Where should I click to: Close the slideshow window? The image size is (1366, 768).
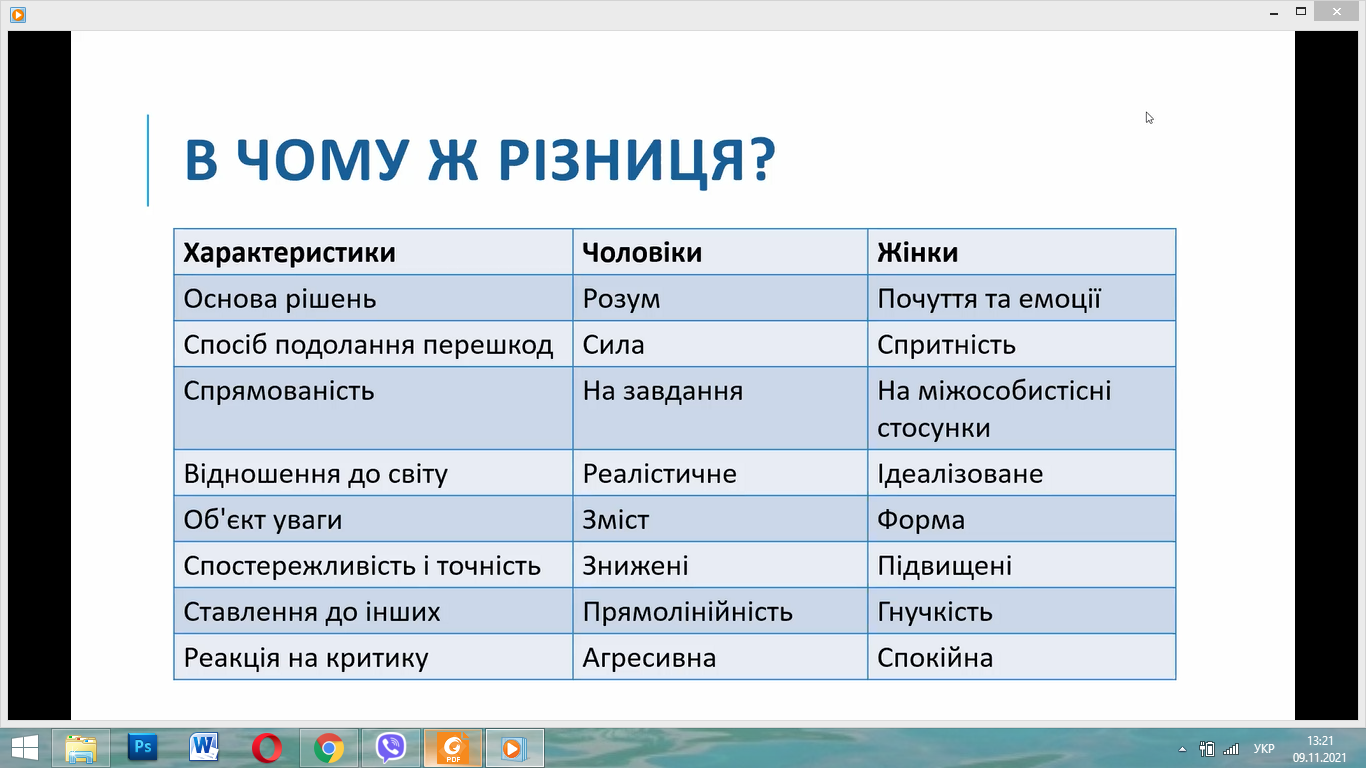click(1338, 11)
